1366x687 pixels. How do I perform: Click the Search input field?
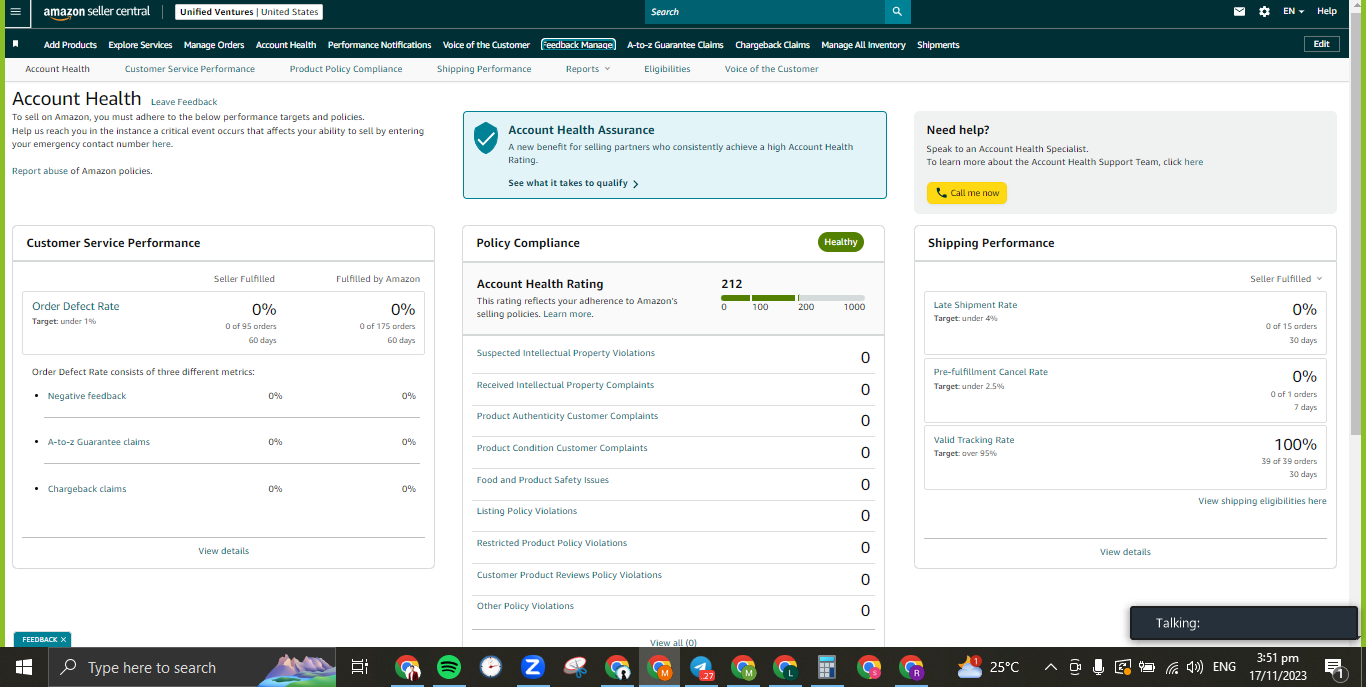(765, 12)
